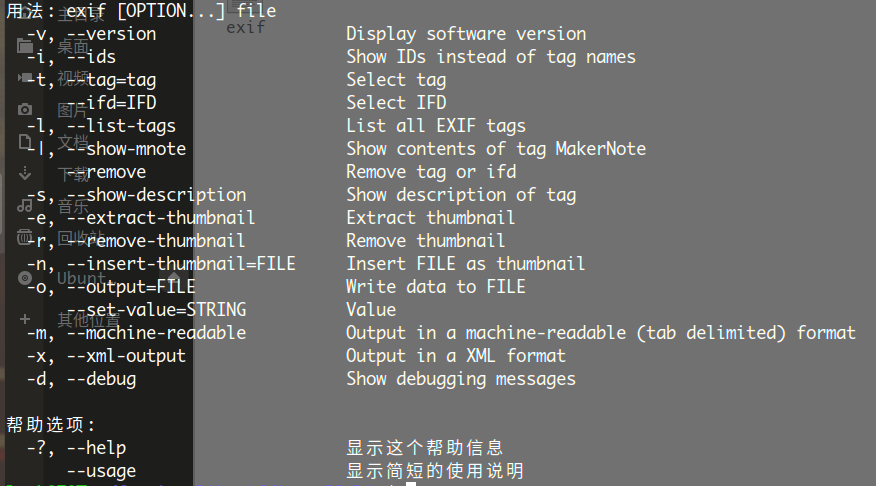Click the --extract-thumbnail option text

pyautogui.click(x=161, y=218)
